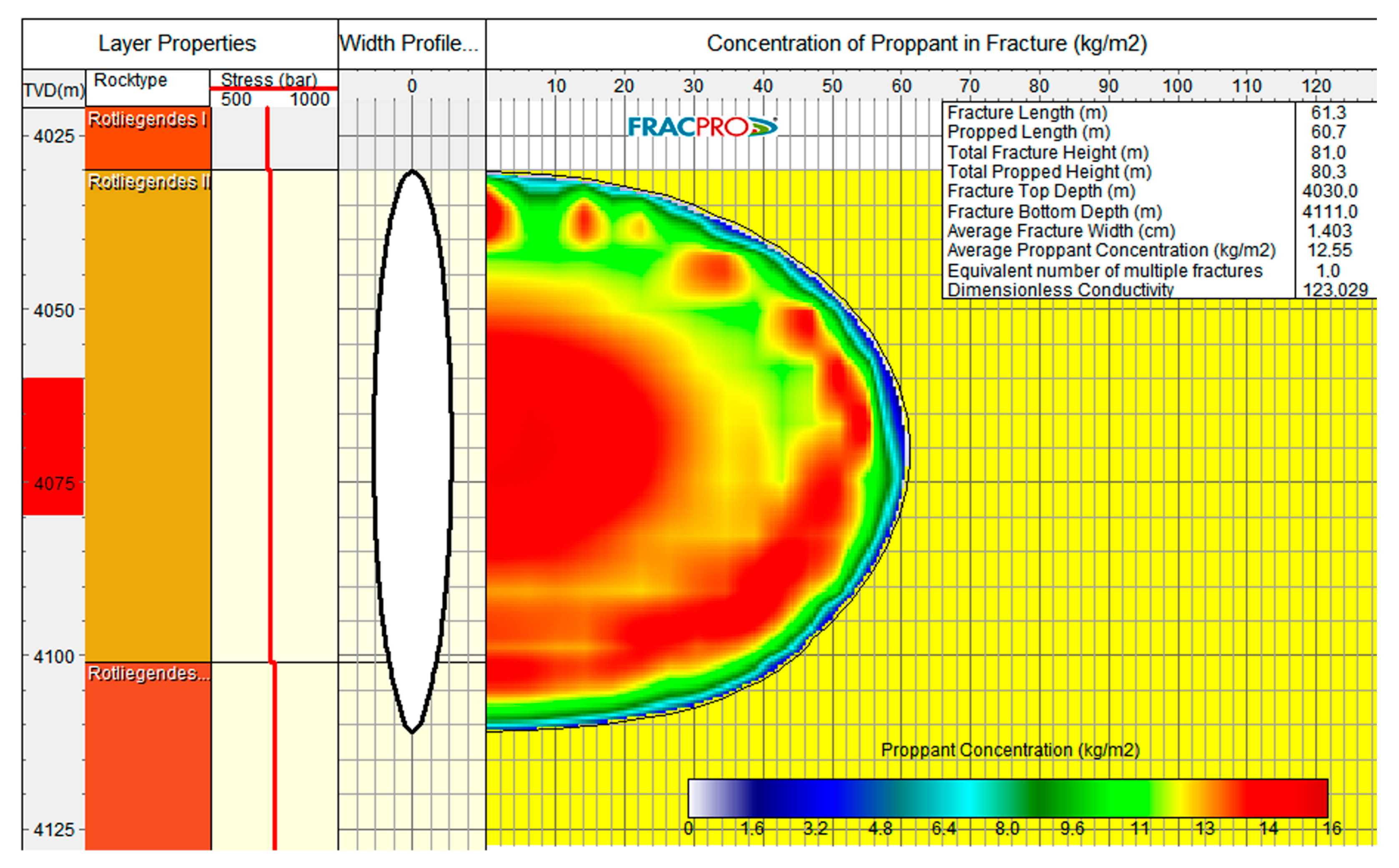Image resolution: width=1399 pixels, height=868 pixels.
Task: Click the white fracture width profile shape
Action: [413, 451]
